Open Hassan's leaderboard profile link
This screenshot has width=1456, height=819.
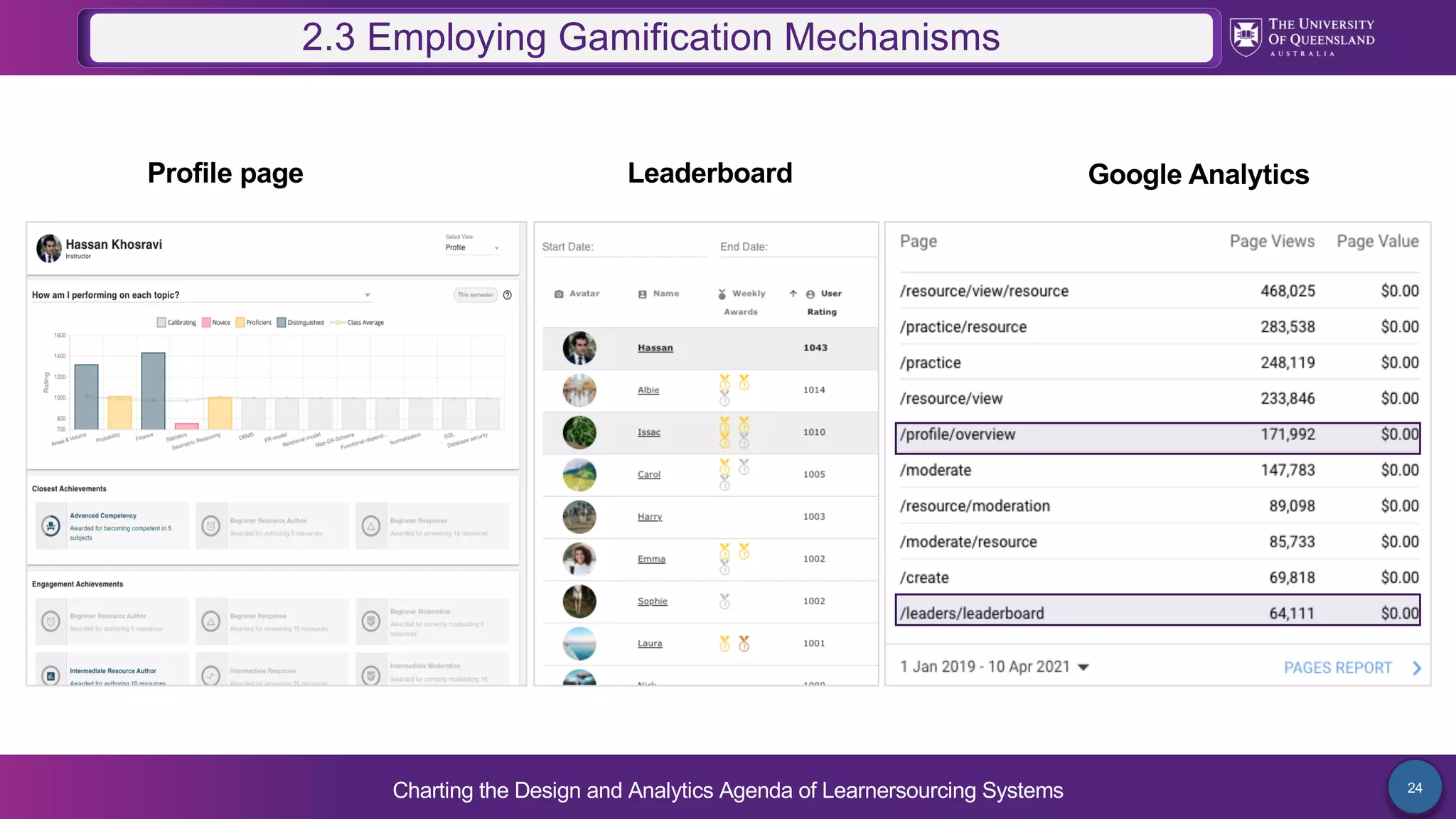pos(655,348)
